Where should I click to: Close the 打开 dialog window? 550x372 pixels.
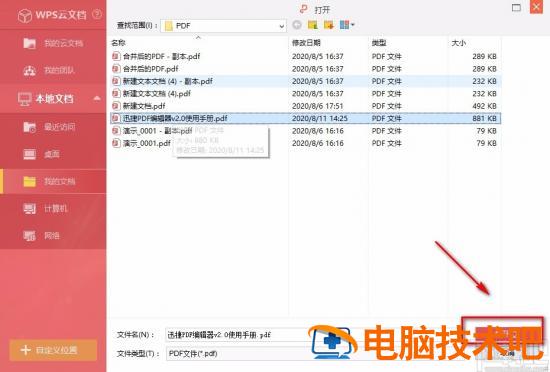tap(536, 7)
